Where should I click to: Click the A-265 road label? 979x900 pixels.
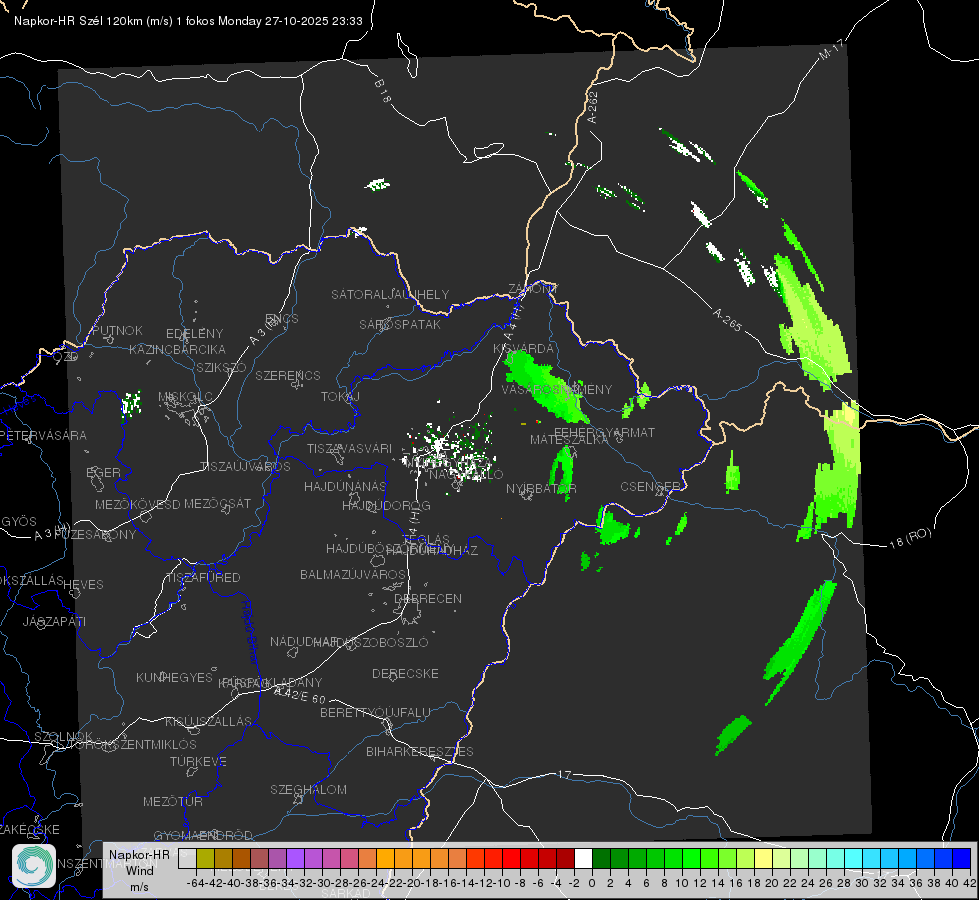[727, 319]
